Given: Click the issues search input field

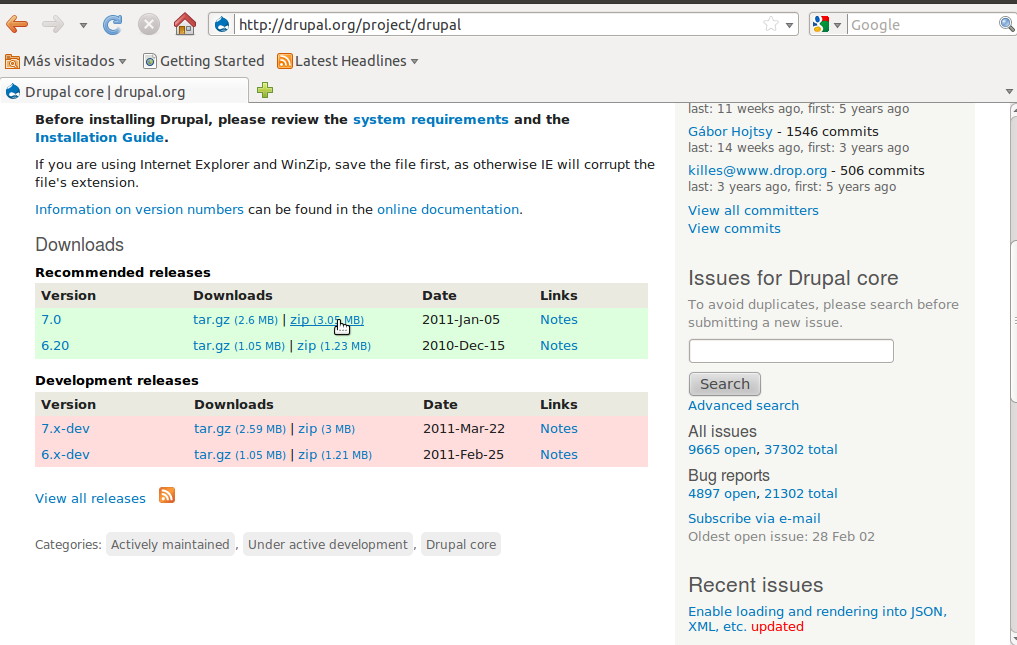Looking at the screenshot, I should pos(790,350).
